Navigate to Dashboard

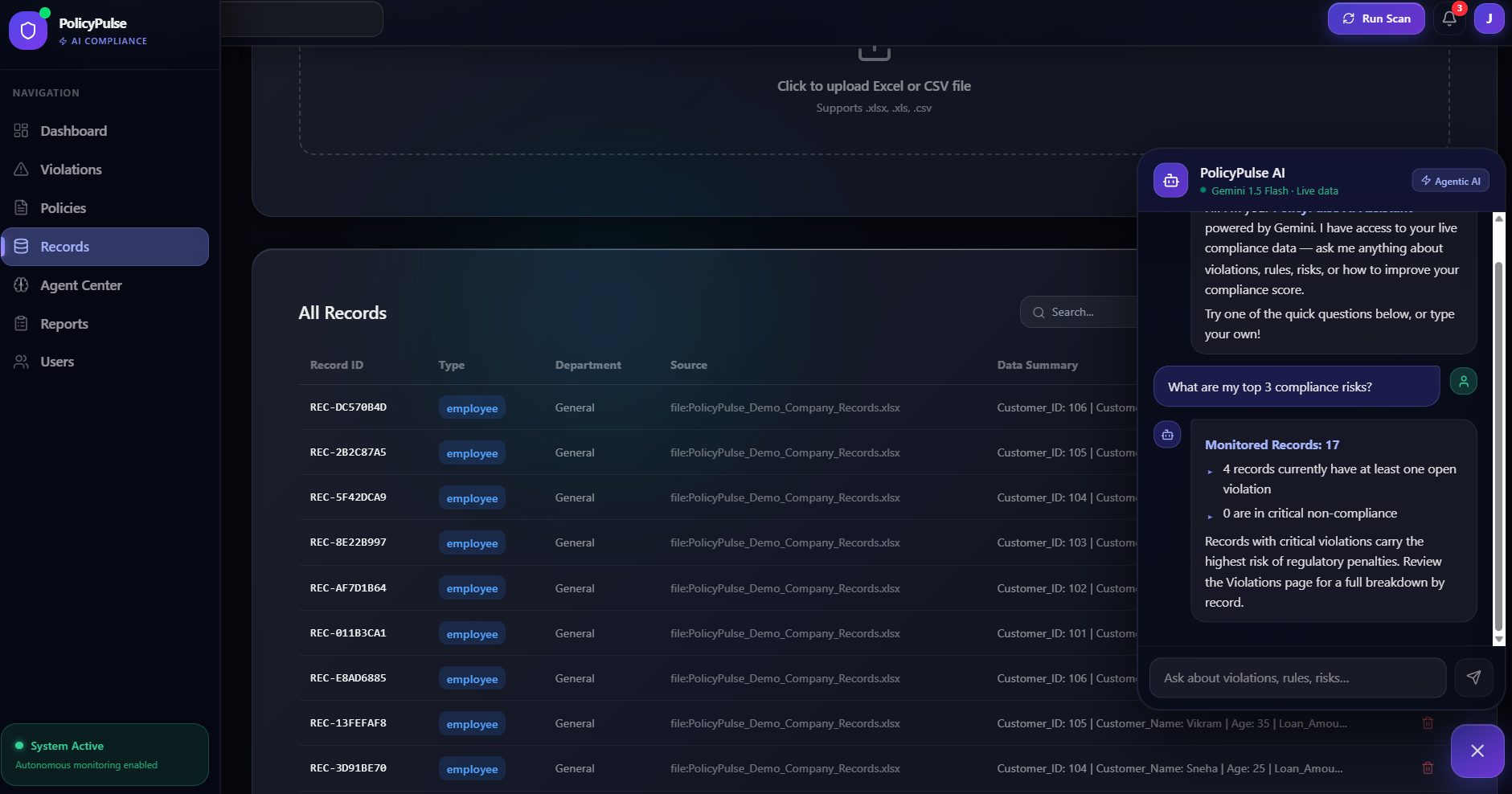[105, 131]
